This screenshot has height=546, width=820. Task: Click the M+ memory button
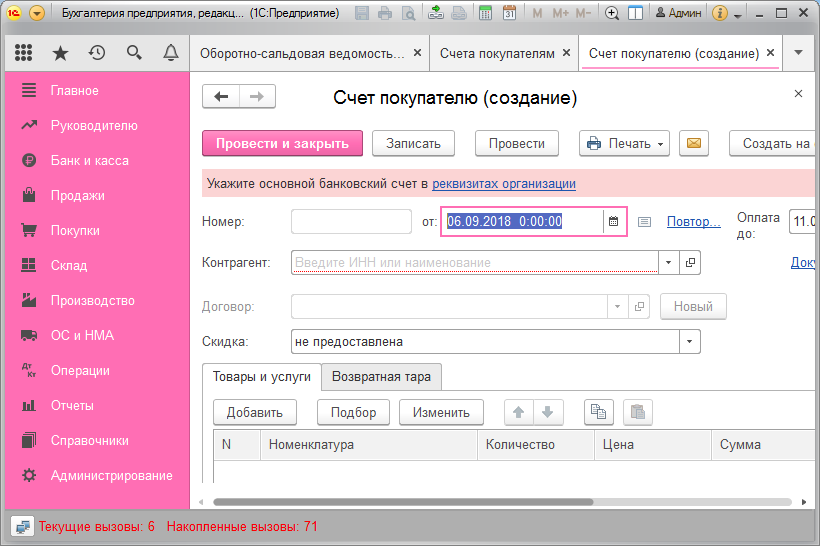(561, 13)
